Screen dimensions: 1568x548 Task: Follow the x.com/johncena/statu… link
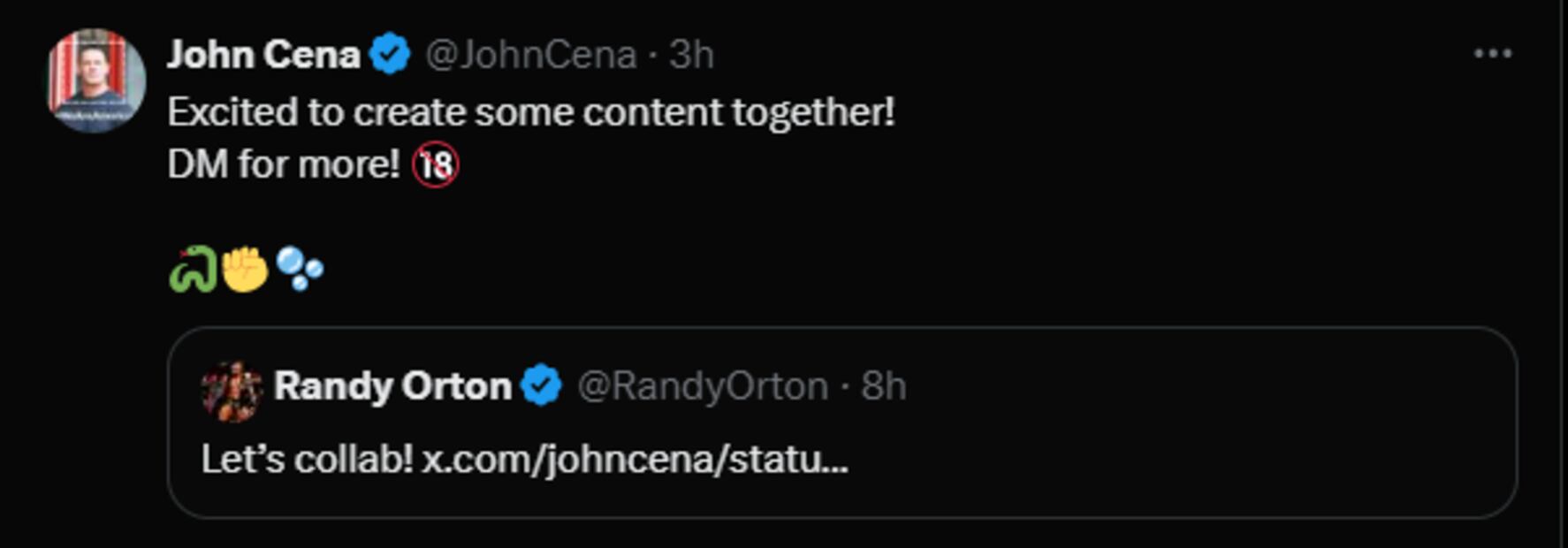[635, 460]
